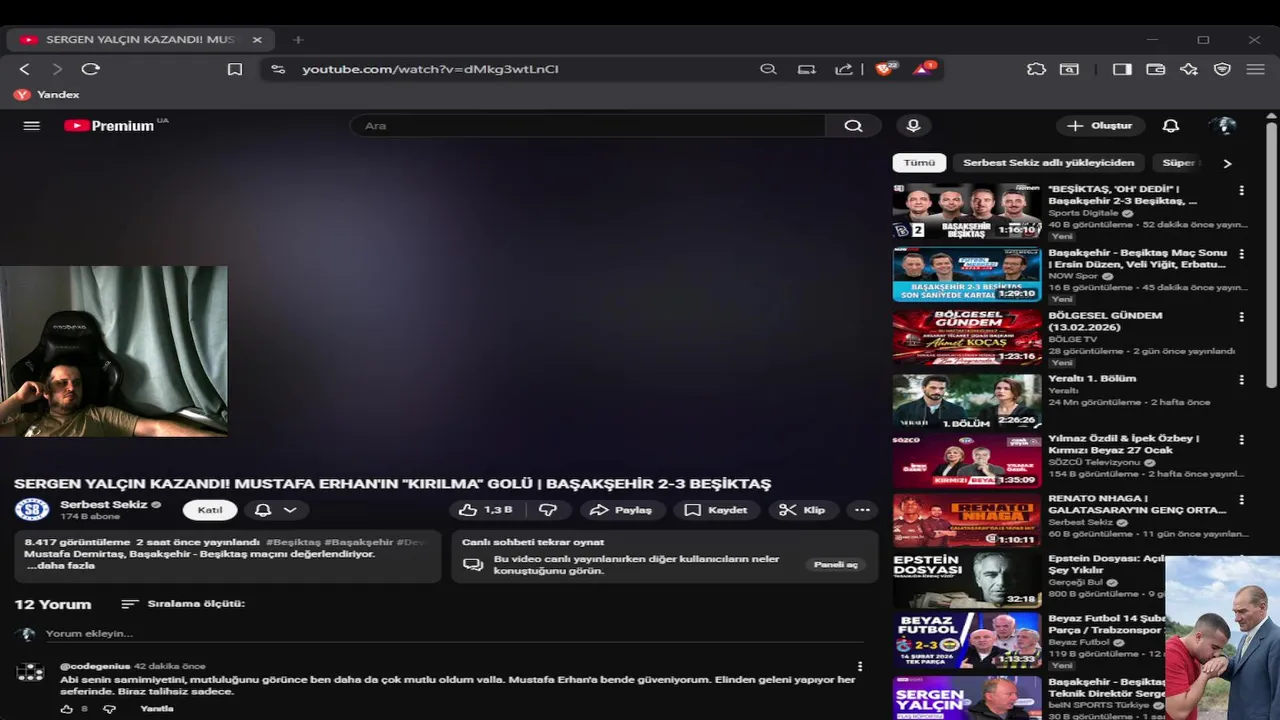Click the Oluştur create button
Screen dimensions: 1280x720
(1100, 126)
